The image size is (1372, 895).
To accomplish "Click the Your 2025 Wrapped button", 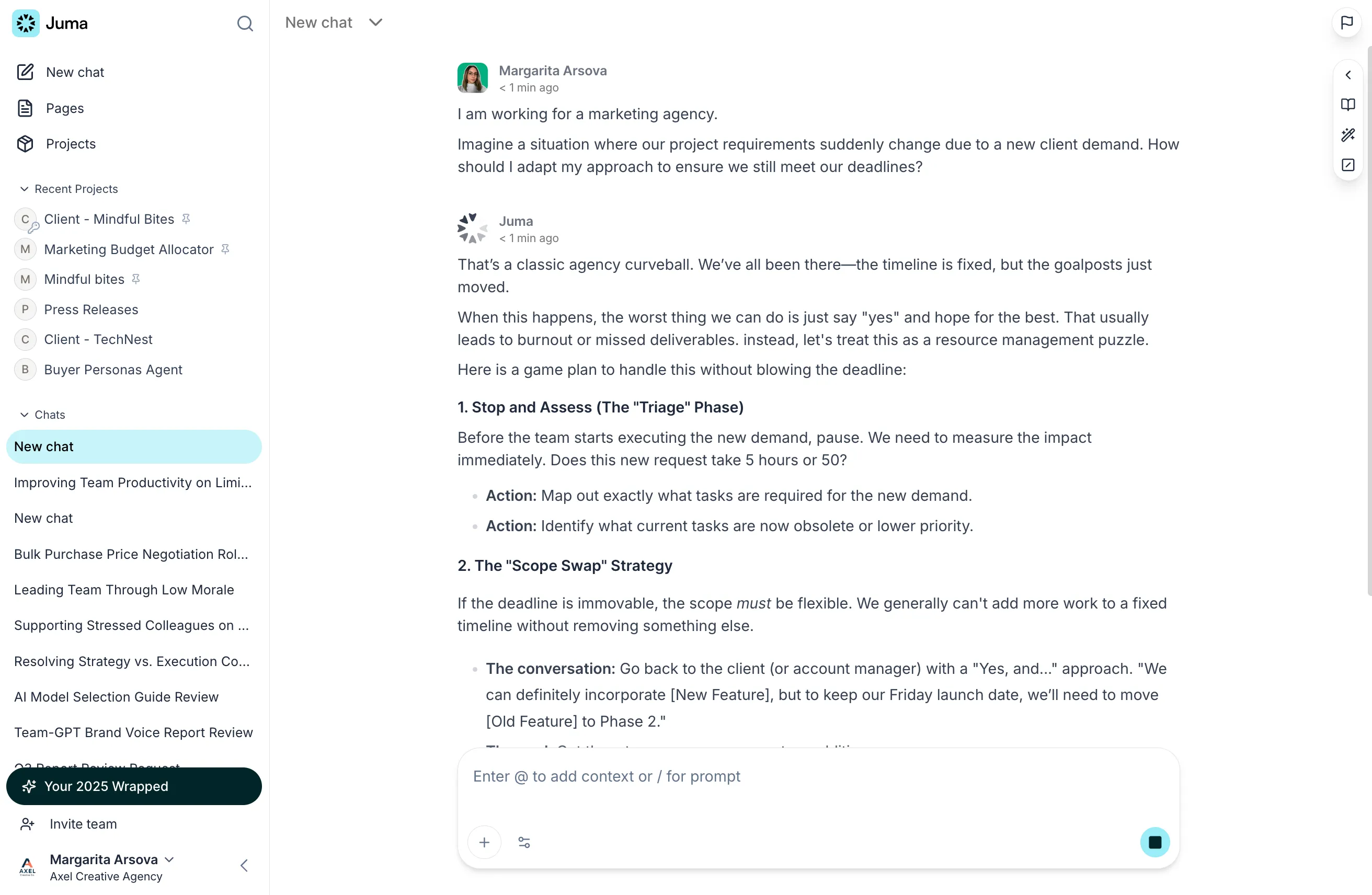I will [134, 786].
